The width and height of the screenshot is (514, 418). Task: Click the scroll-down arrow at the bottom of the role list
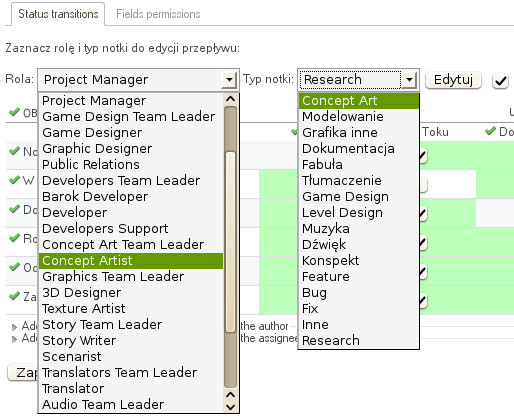[x=230, y=407]
